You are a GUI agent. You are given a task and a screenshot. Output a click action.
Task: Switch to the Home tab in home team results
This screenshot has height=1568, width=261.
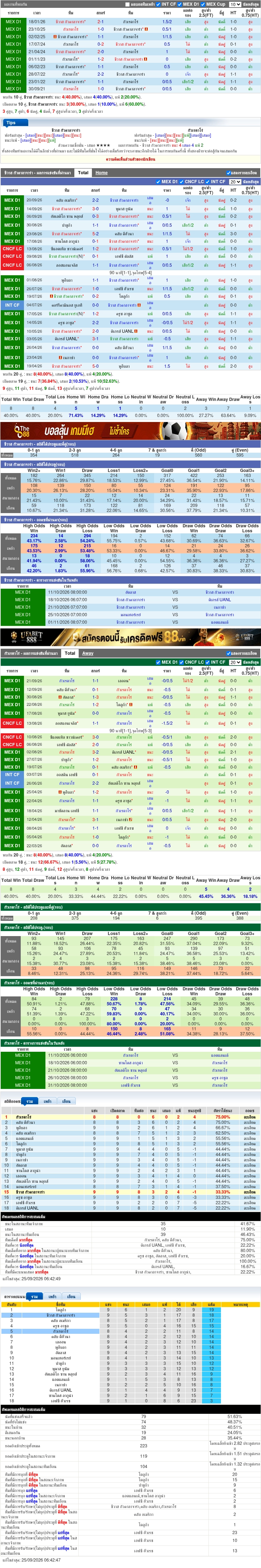point(101,173)
